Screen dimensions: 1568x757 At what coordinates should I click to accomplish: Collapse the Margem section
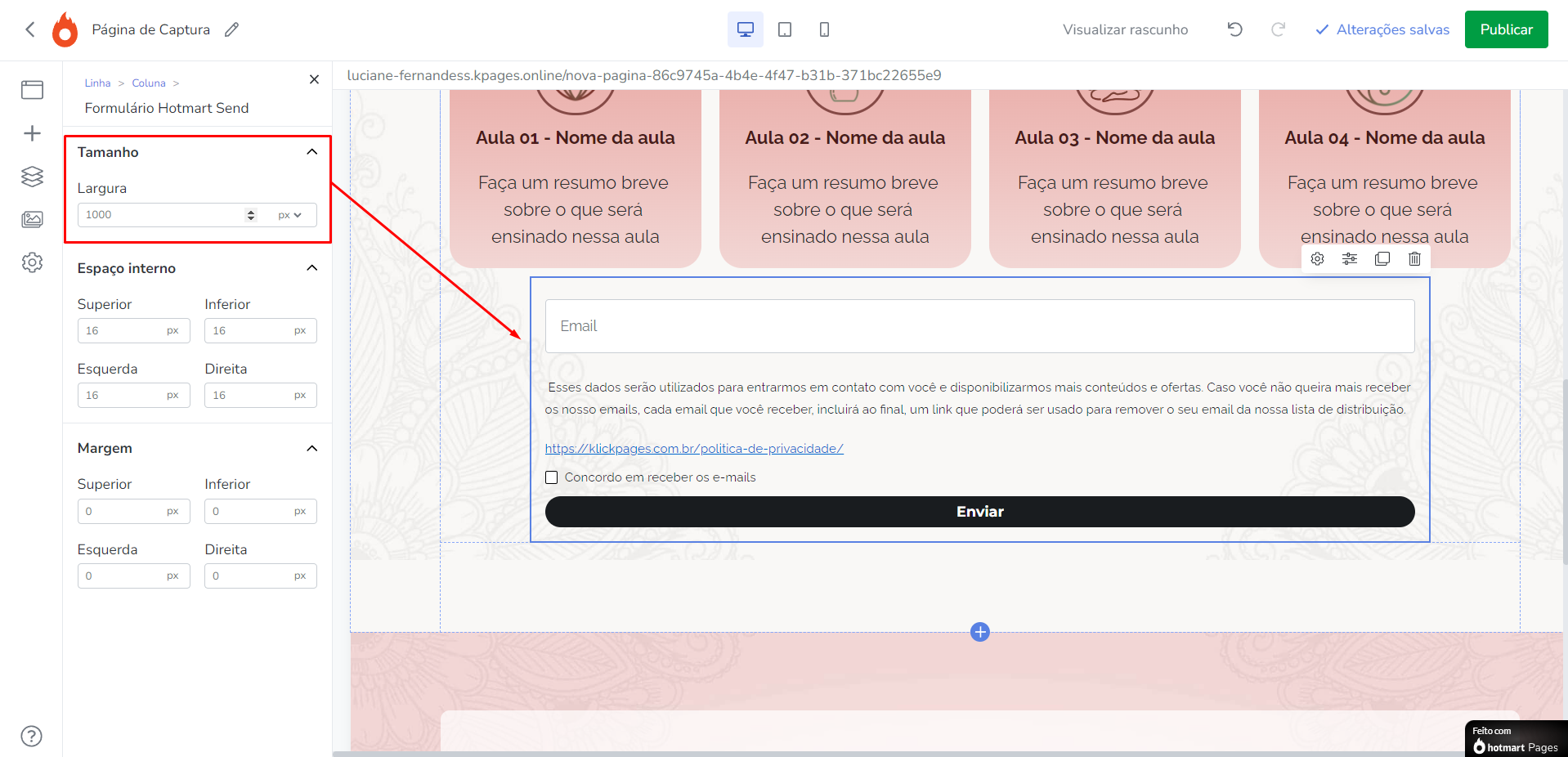[x=311, y=448]
